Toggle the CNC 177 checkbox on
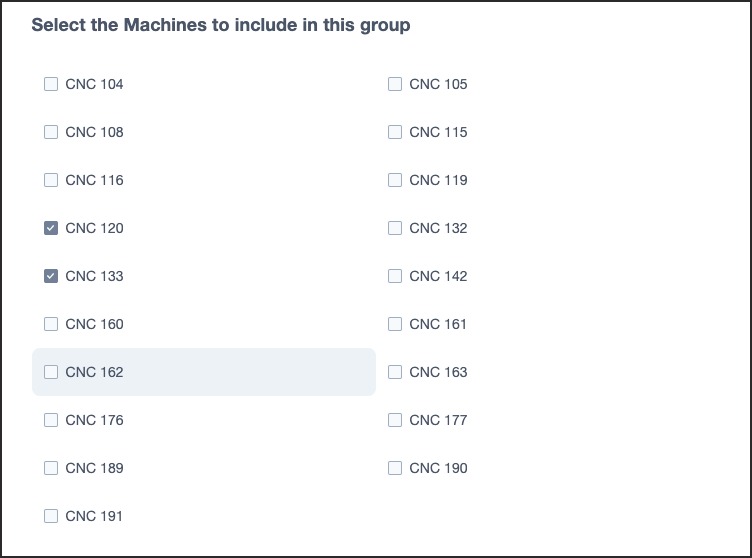 tap(395, 420)
